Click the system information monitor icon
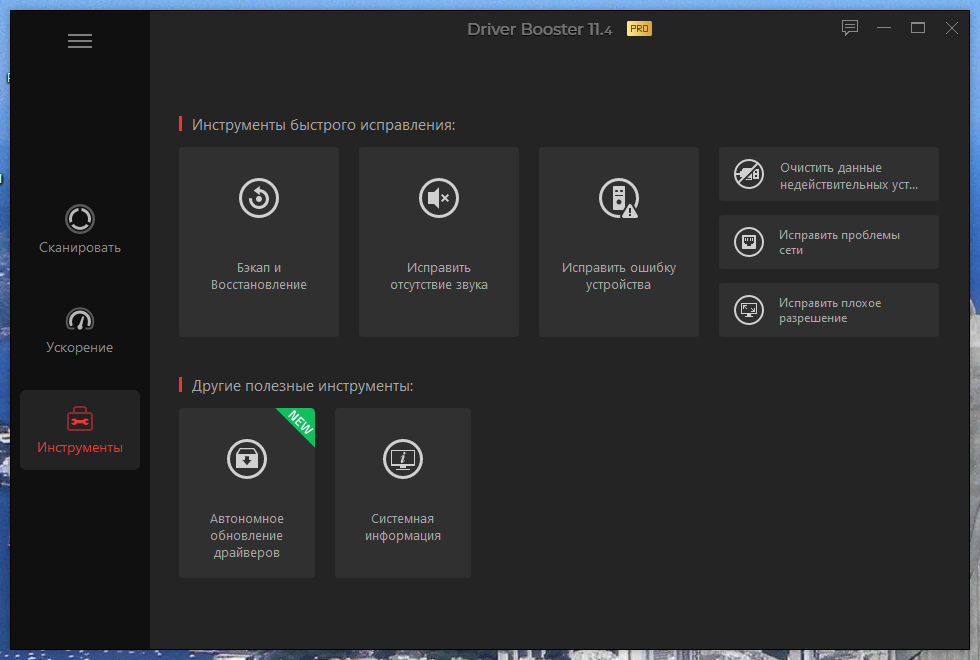This screenshot has width=980, height=660. click(x=402, y=459)
